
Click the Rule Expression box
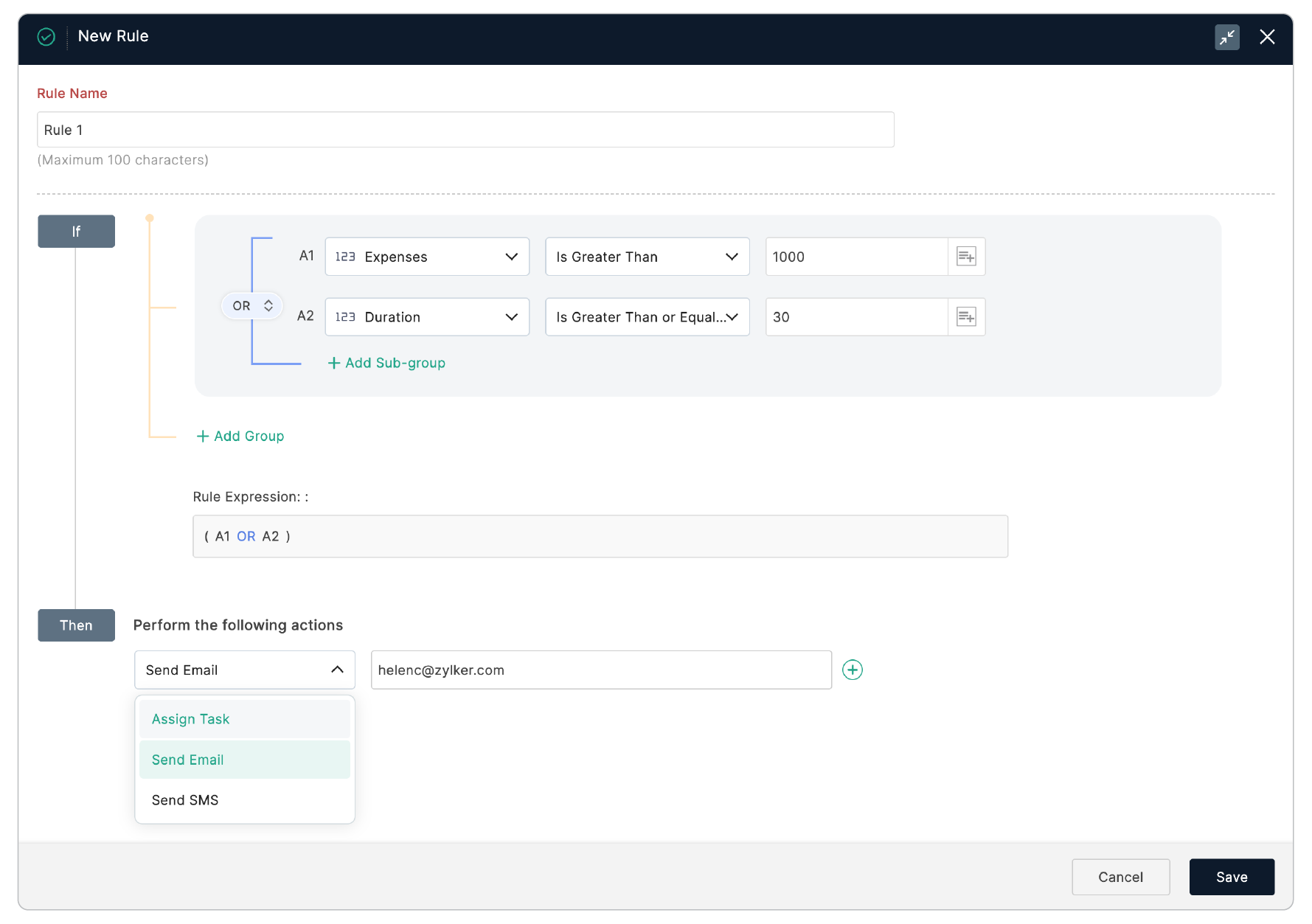click(x=600, y=536)
